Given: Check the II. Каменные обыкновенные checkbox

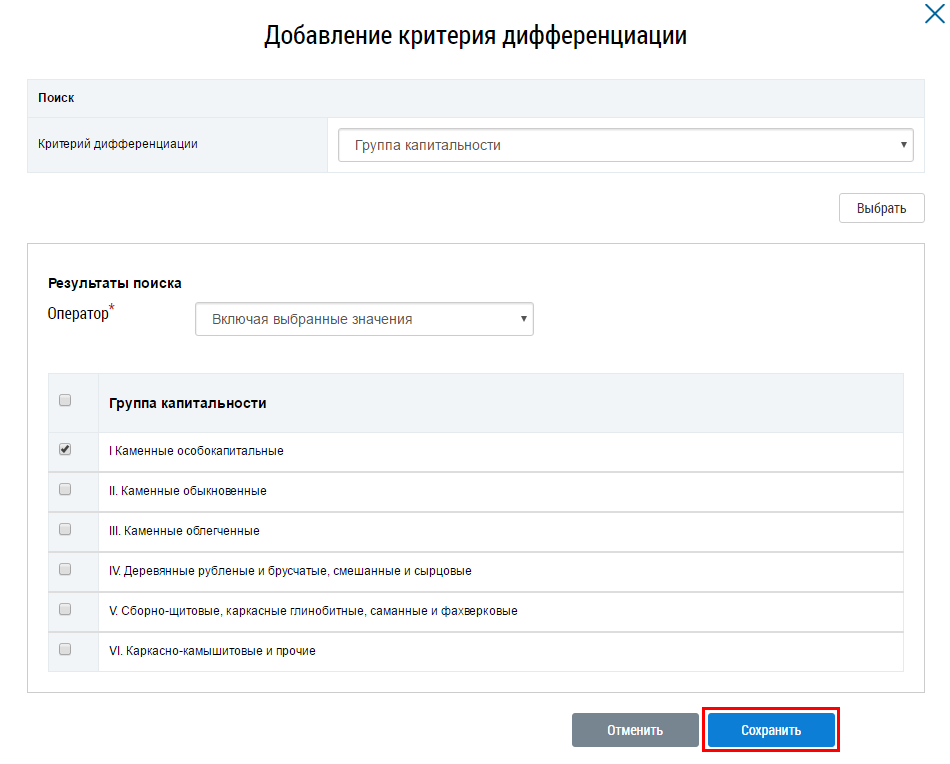Looking at the screenshot, I should (x=65, y=490).
